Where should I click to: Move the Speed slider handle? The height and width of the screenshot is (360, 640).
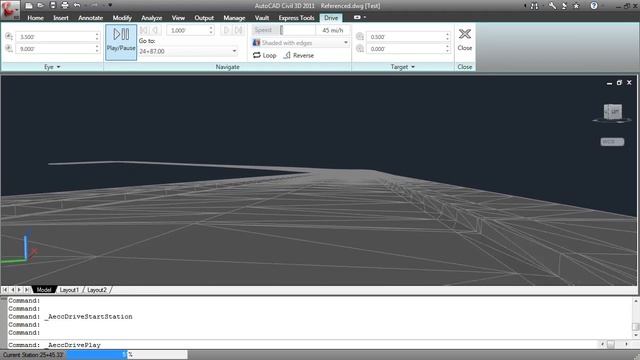[x=281, y=30]
